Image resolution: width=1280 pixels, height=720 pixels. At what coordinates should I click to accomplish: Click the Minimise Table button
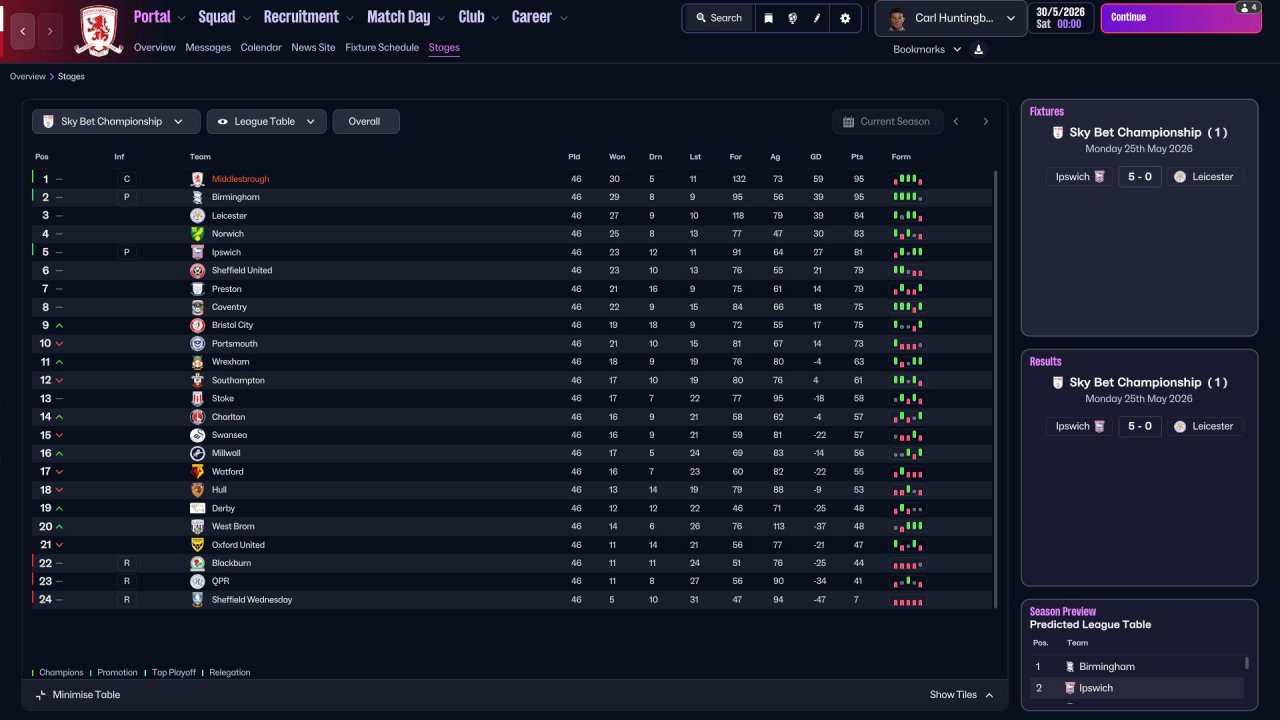click(78, 695)
